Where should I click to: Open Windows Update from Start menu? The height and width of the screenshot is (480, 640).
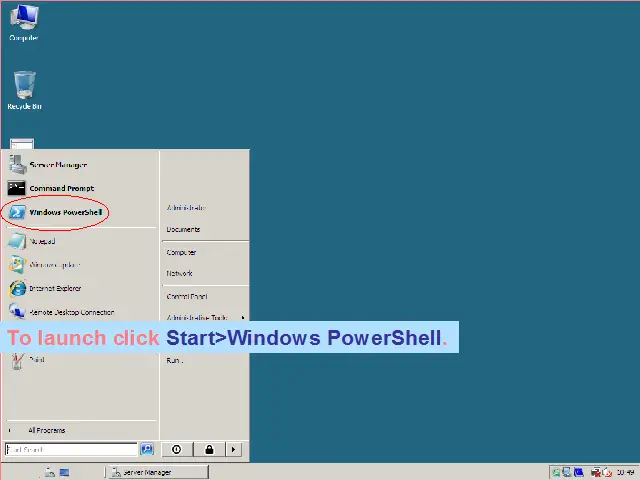(x=44, y=265)
